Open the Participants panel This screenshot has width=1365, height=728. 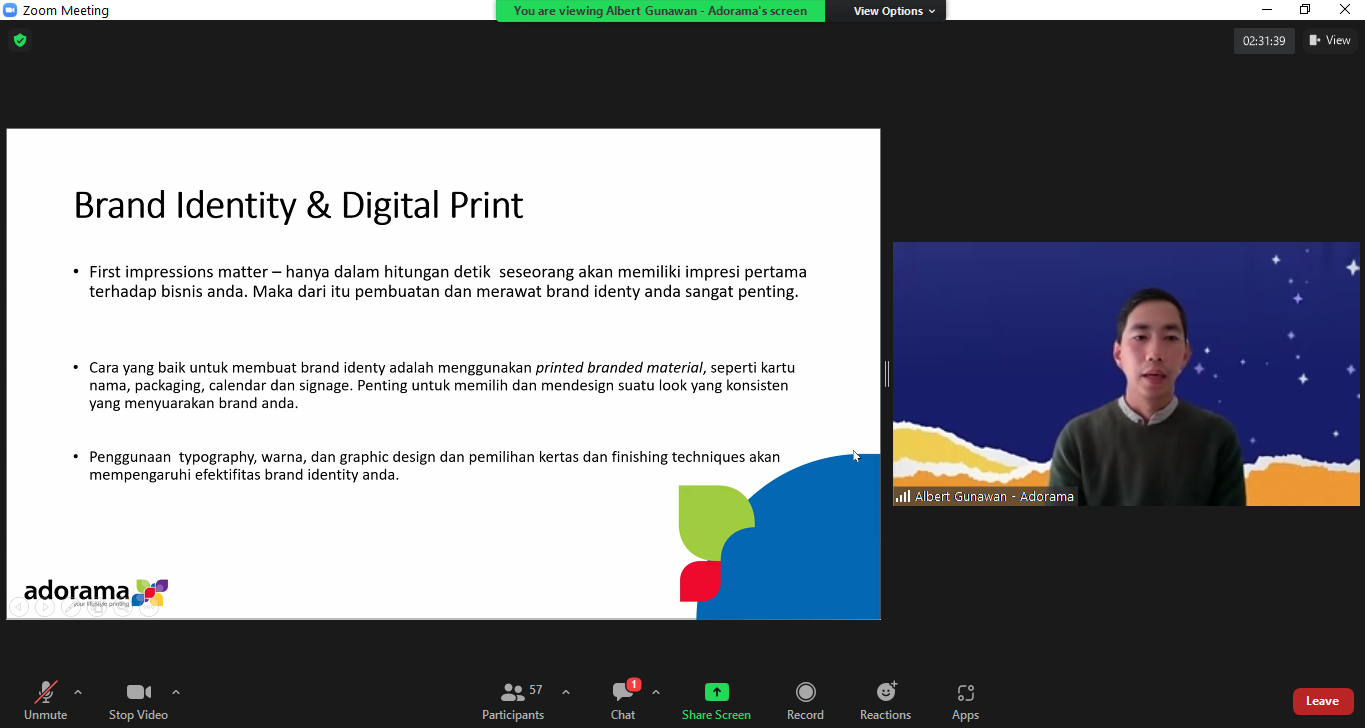pos(513,700)
